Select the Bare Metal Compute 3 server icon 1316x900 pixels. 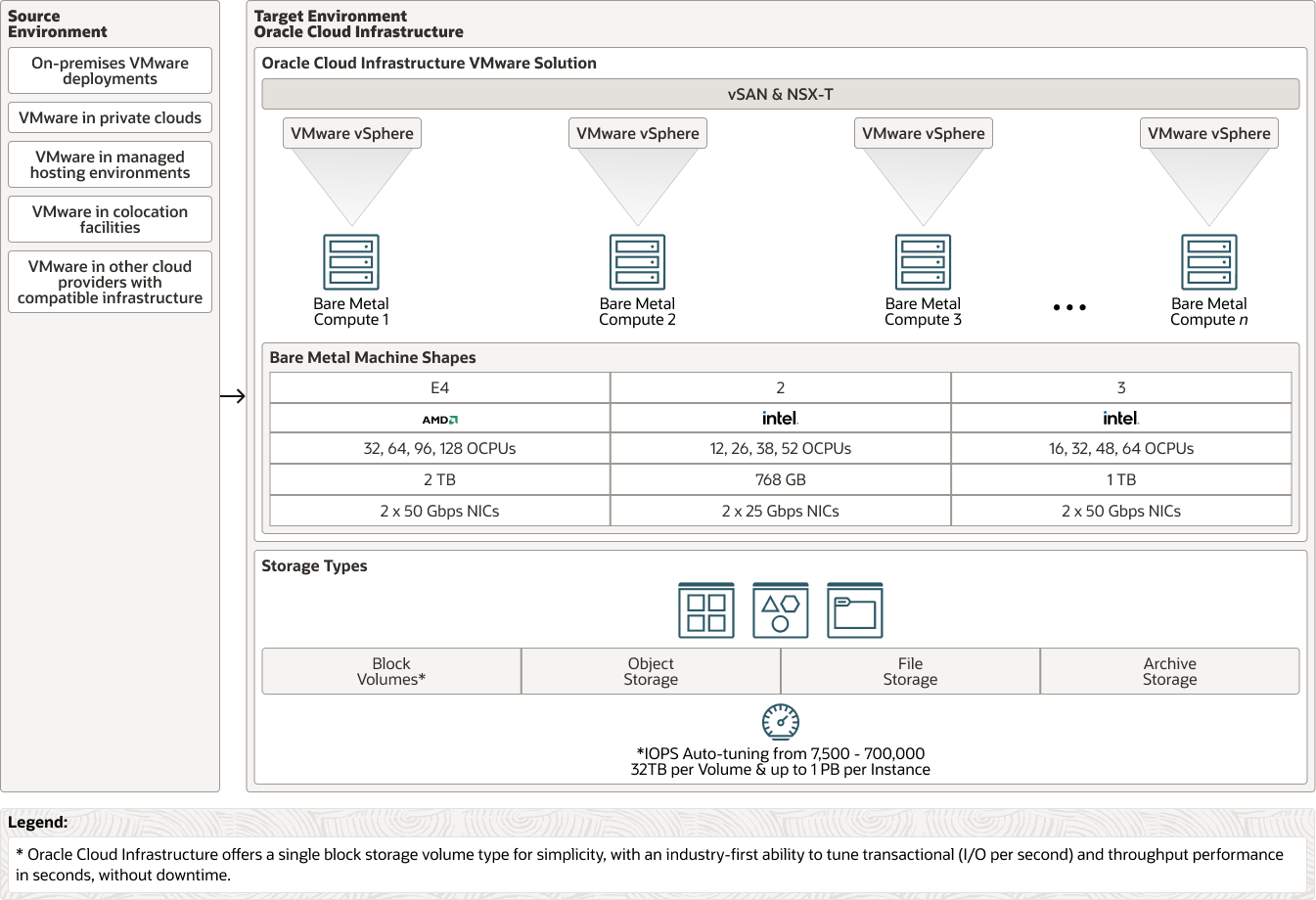click(923, 262)
